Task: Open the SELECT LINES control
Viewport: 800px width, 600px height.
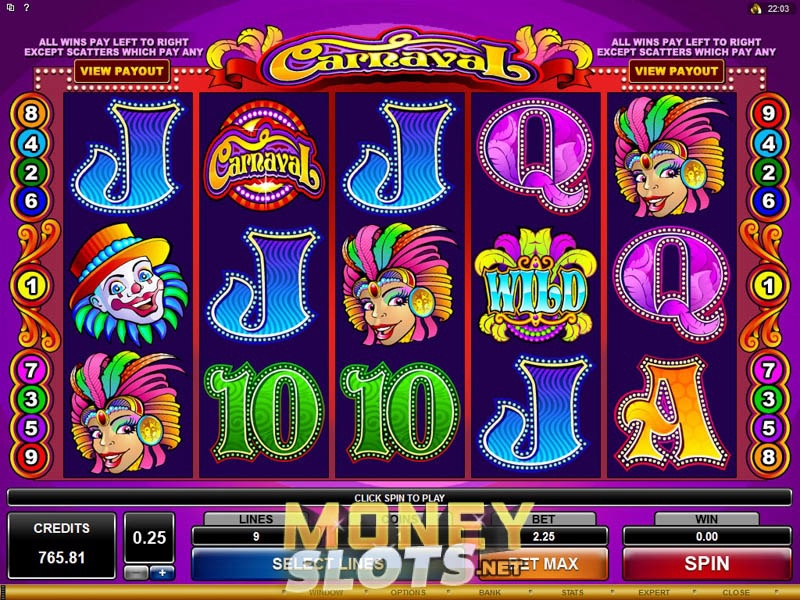Action: click(328, 563)
